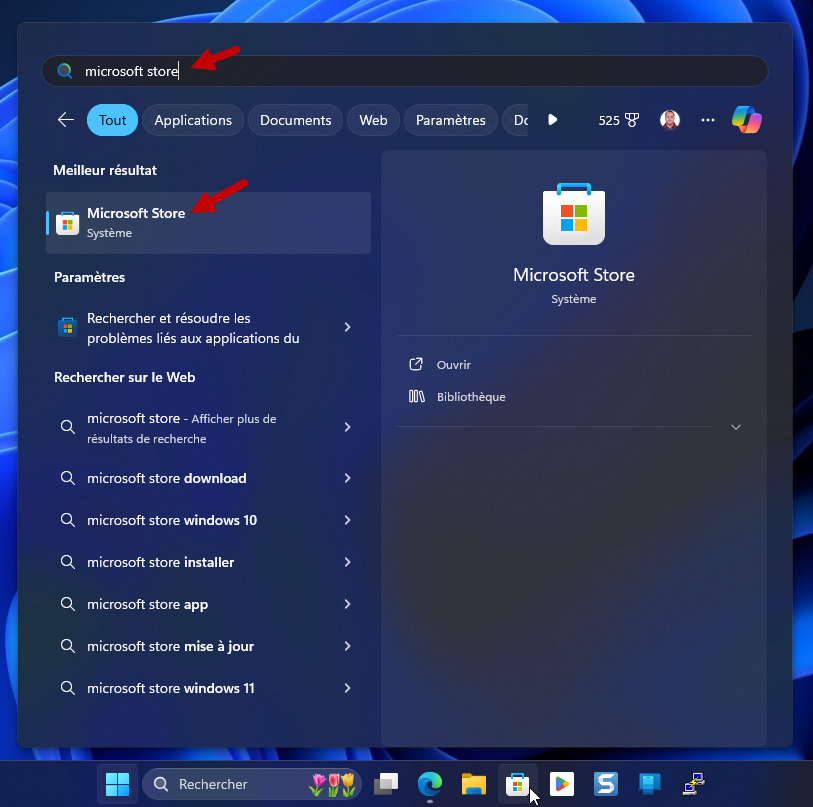The height and width of the screenshot is (807, 813).
Task: Switch to the Documents filter tab
Action: [x=296, y=120]
